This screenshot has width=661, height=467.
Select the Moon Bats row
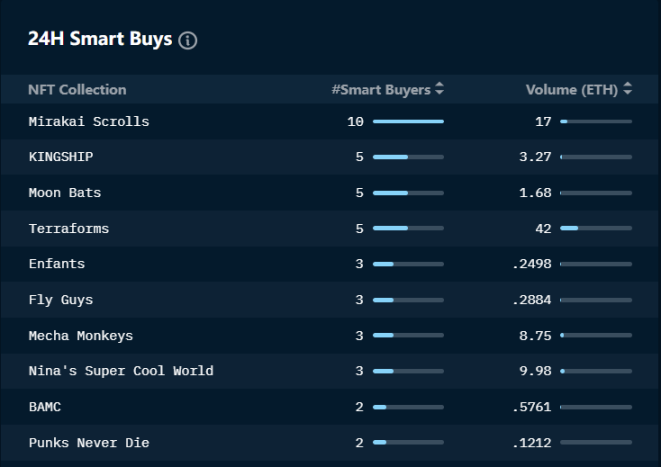pos(330,193)
